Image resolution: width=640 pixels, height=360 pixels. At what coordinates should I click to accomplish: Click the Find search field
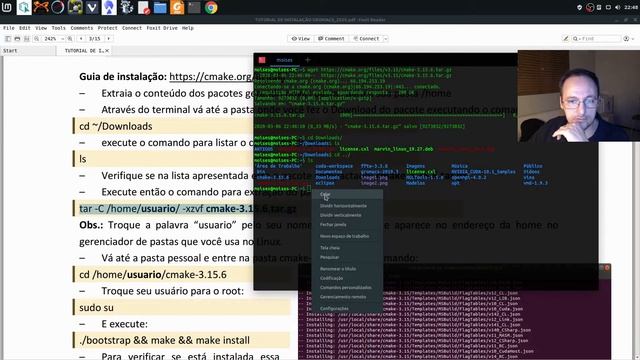tap(596, 39)
